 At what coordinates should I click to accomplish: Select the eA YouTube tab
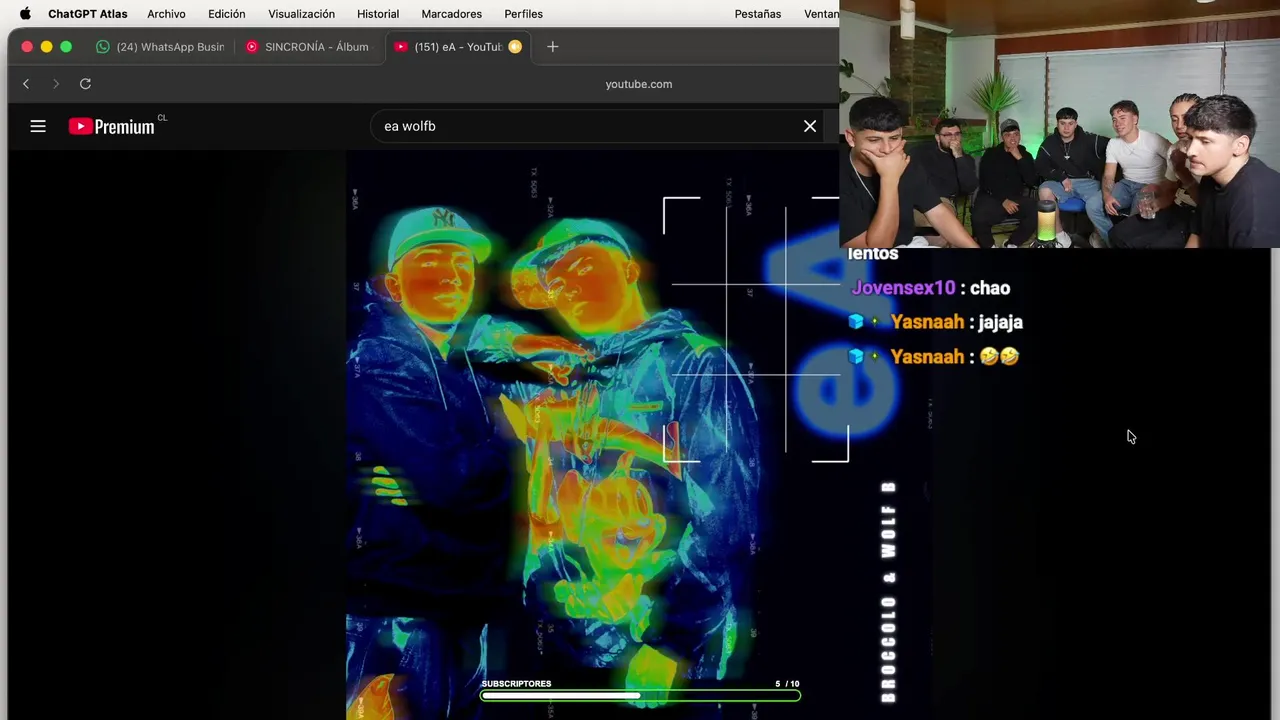[458, 47]
